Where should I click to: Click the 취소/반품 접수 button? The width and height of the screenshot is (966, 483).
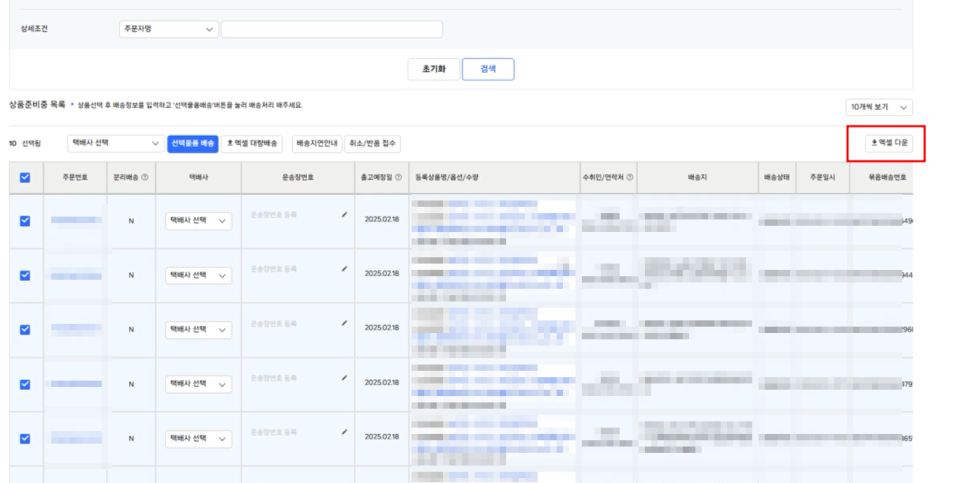[x=372, y=144]
